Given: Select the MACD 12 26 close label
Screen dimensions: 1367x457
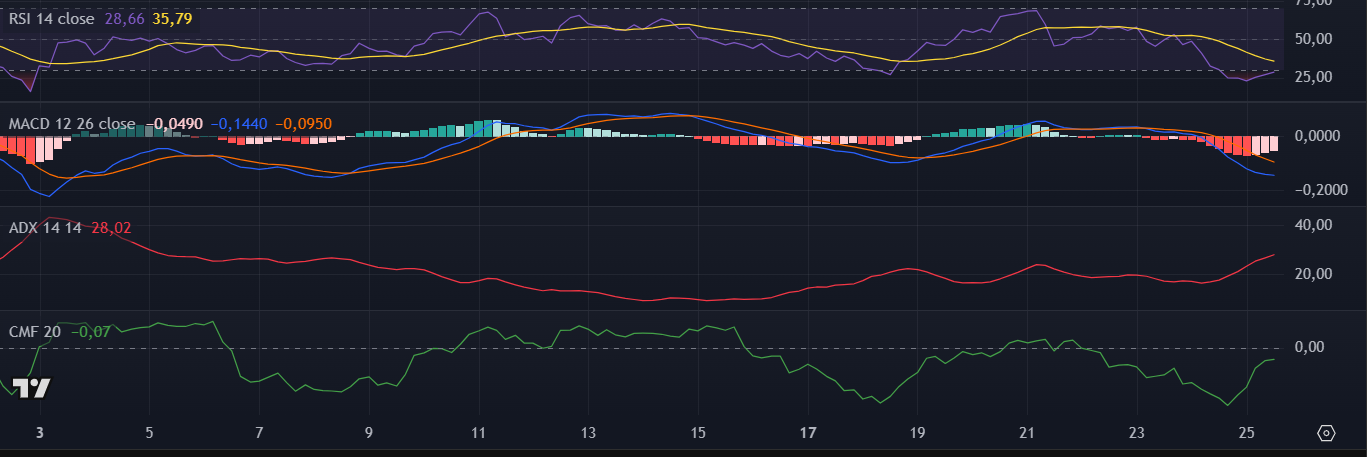Looking at the screenshot, I should 71,124.
